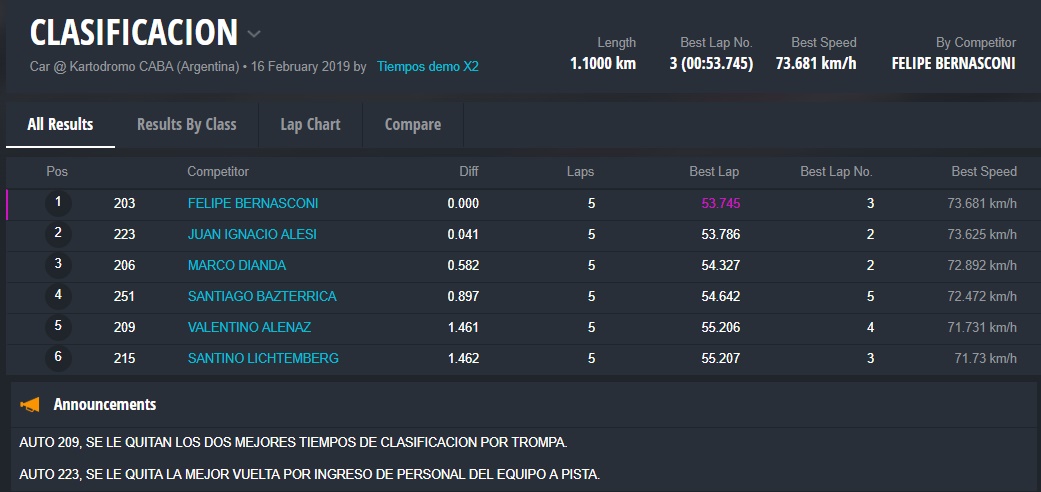Click SANTINO LICHTEMBERG competitor name
Screen dimensions: 1041x492
(x=263, y=358)
